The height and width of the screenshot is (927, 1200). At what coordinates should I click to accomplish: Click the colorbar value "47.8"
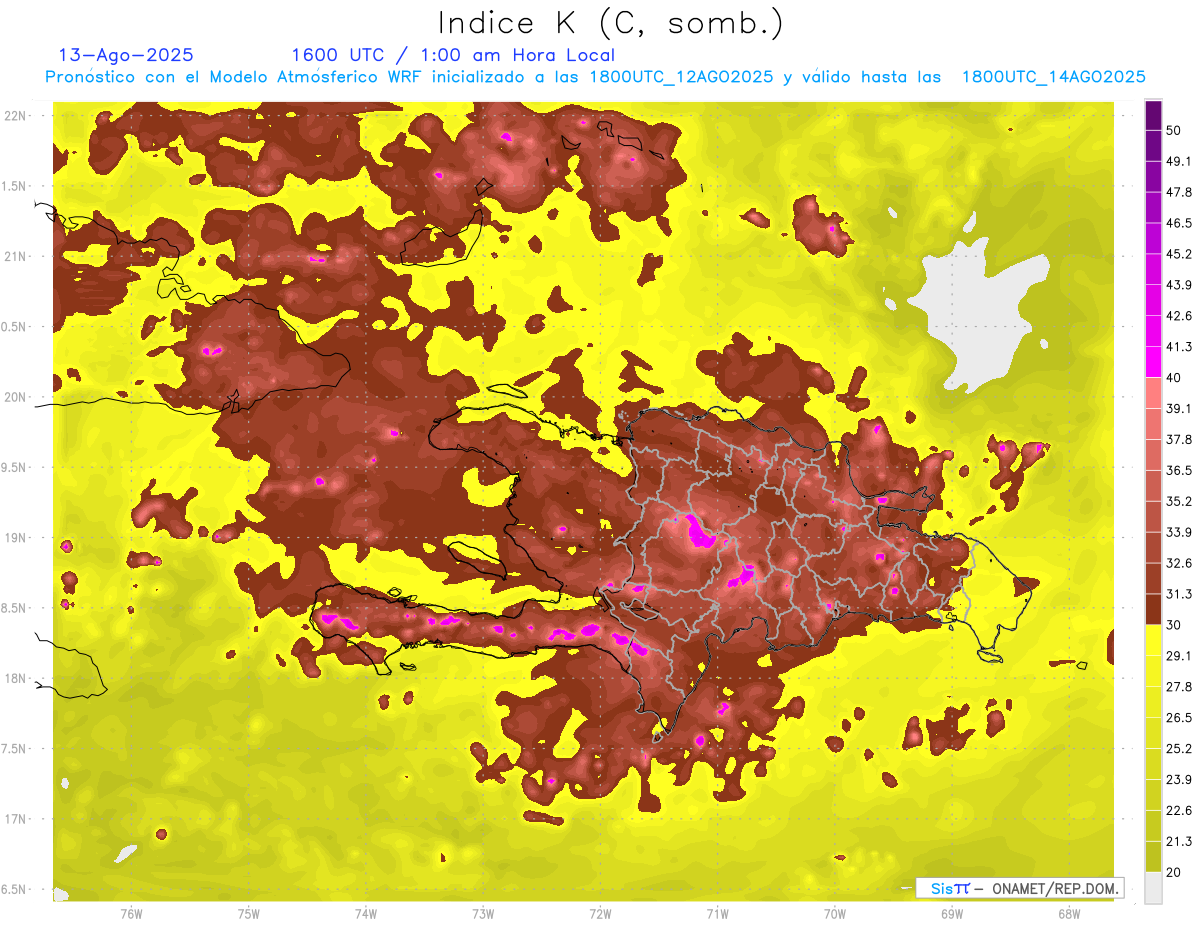click(1179, 192)
